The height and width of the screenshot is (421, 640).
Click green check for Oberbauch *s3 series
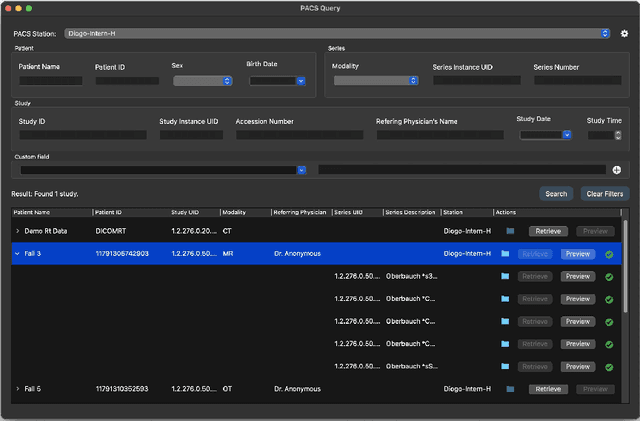pos(609,277)
